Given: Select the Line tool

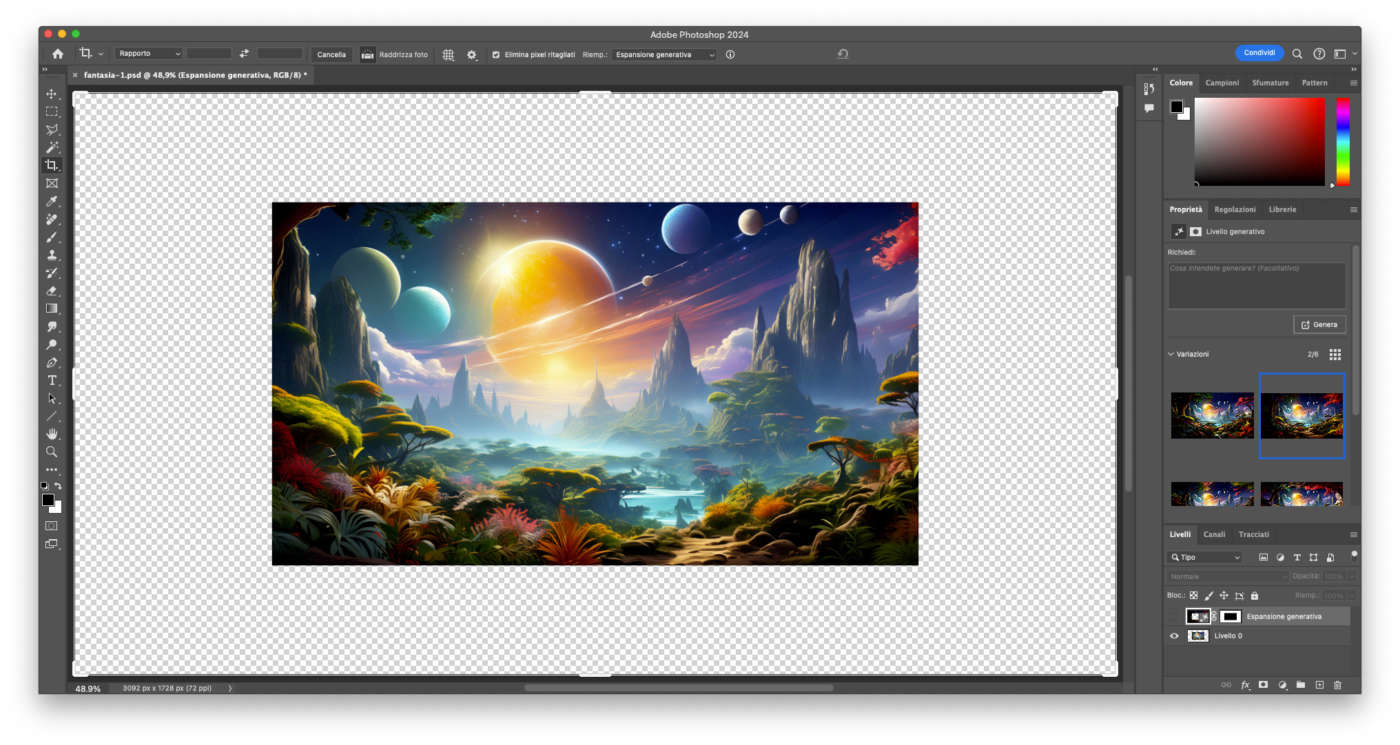Looking at the screenshot, I should click(x=52, y=416).
